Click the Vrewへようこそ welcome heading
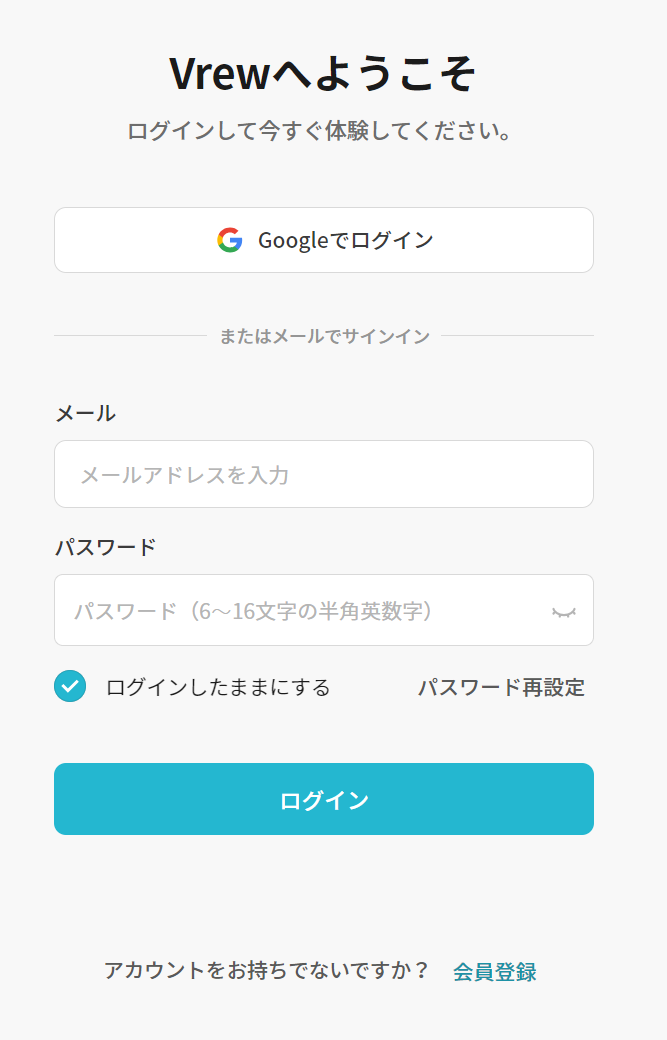Screen dimensions: 667x1040 [x=324, y=72]
